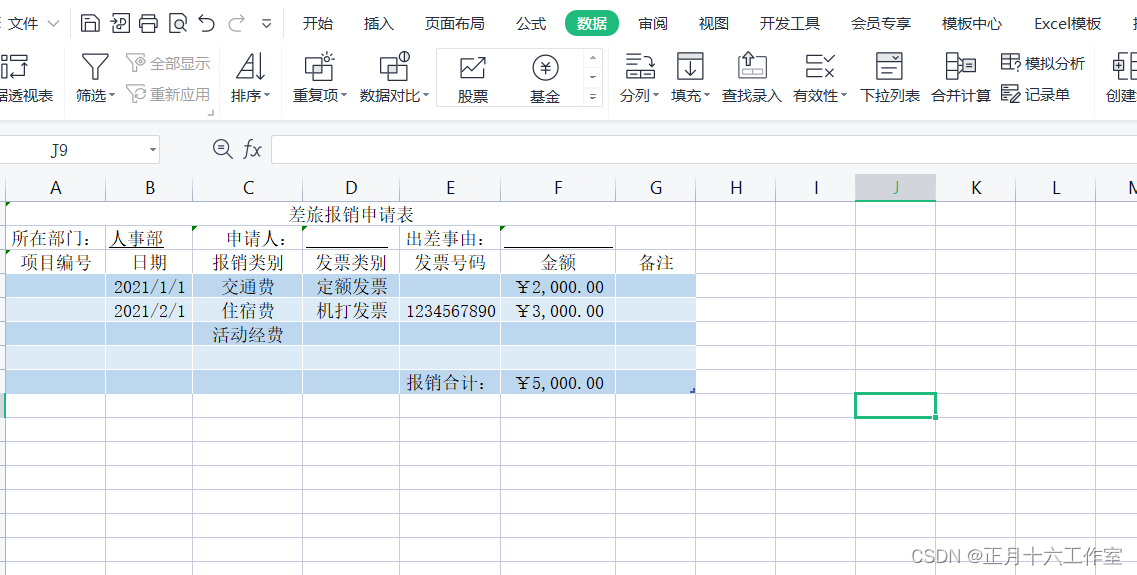This screenshot has height=575, width=1137.
Task: Select column header K
Action: tap(976, 187)
